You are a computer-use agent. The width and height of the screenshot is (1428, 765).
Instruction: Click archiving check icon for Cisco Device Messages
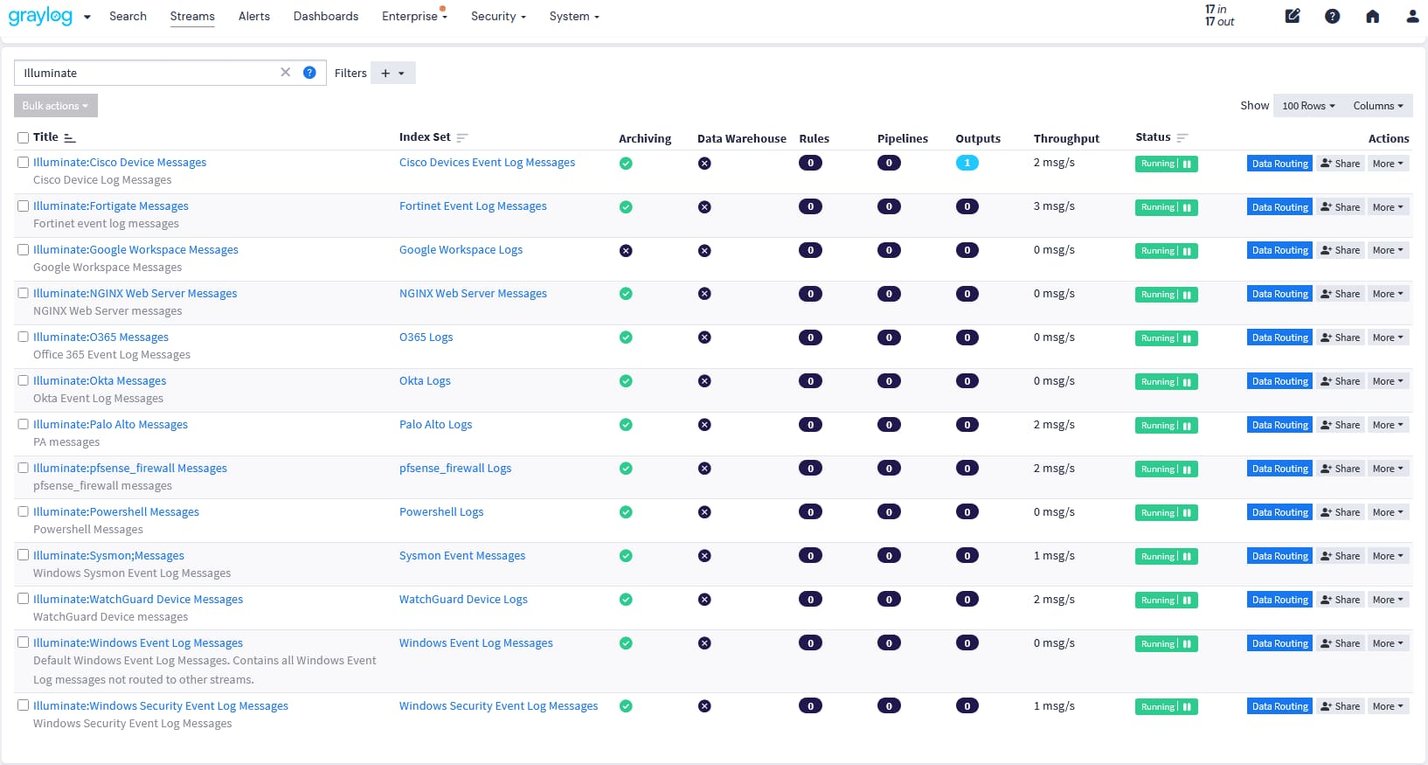tap(626, 163)
